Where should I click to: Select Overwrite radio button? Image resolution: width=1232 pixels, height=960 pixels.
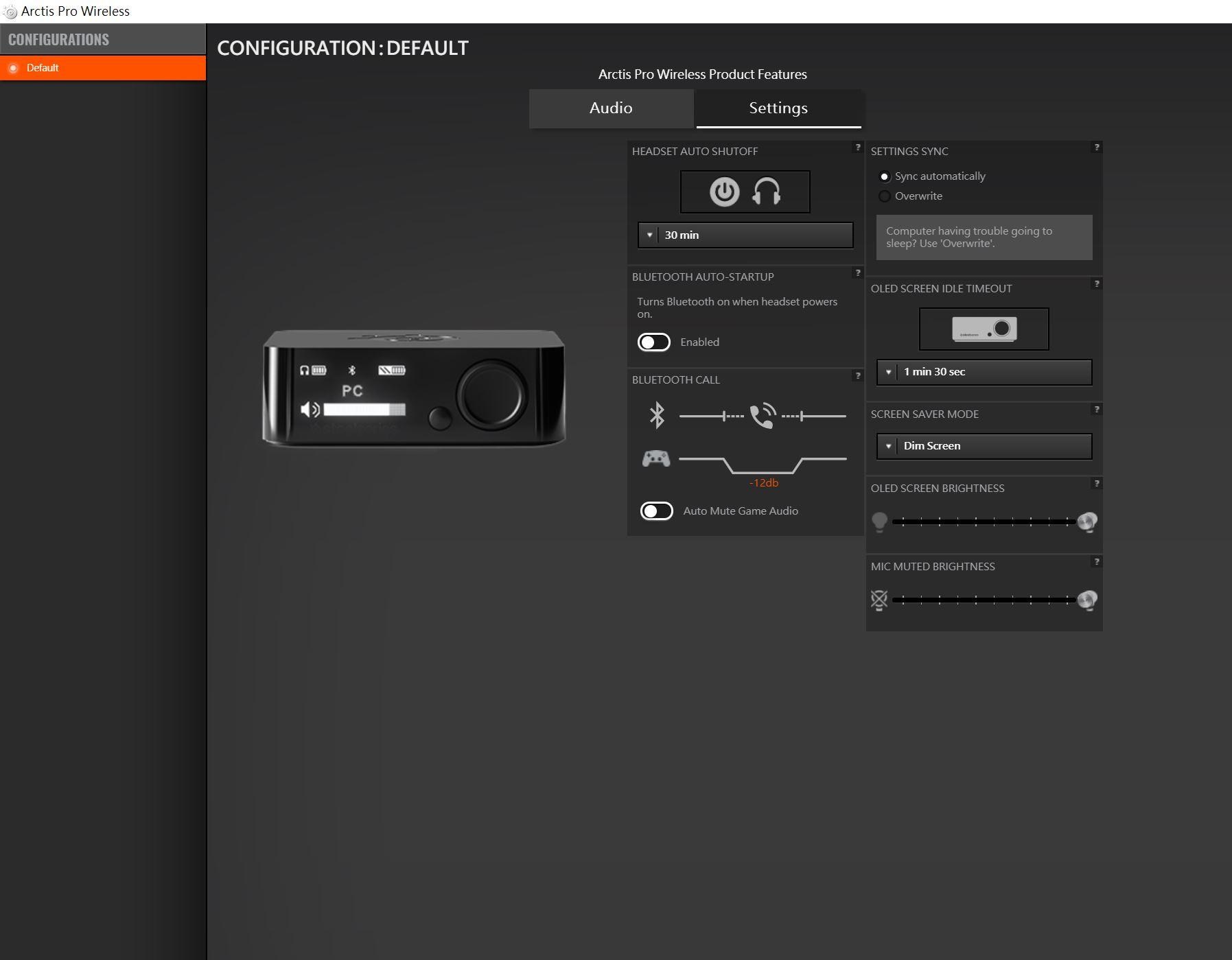[885, 196]
